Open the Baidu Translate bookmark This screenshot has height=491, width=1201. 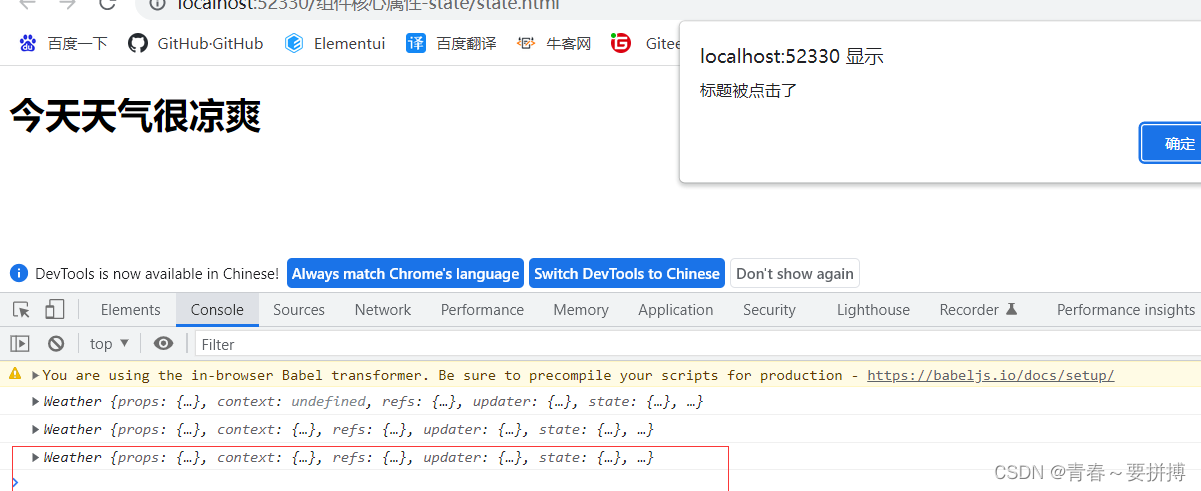point(451,43)
